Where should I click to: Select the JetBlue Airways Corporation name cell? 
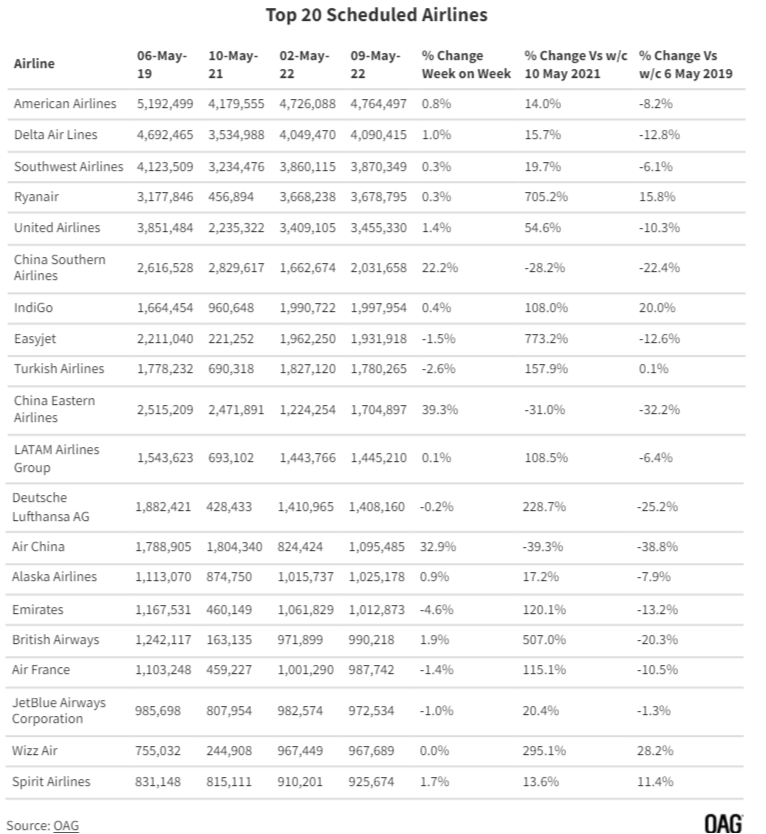(x=59, y=711)
